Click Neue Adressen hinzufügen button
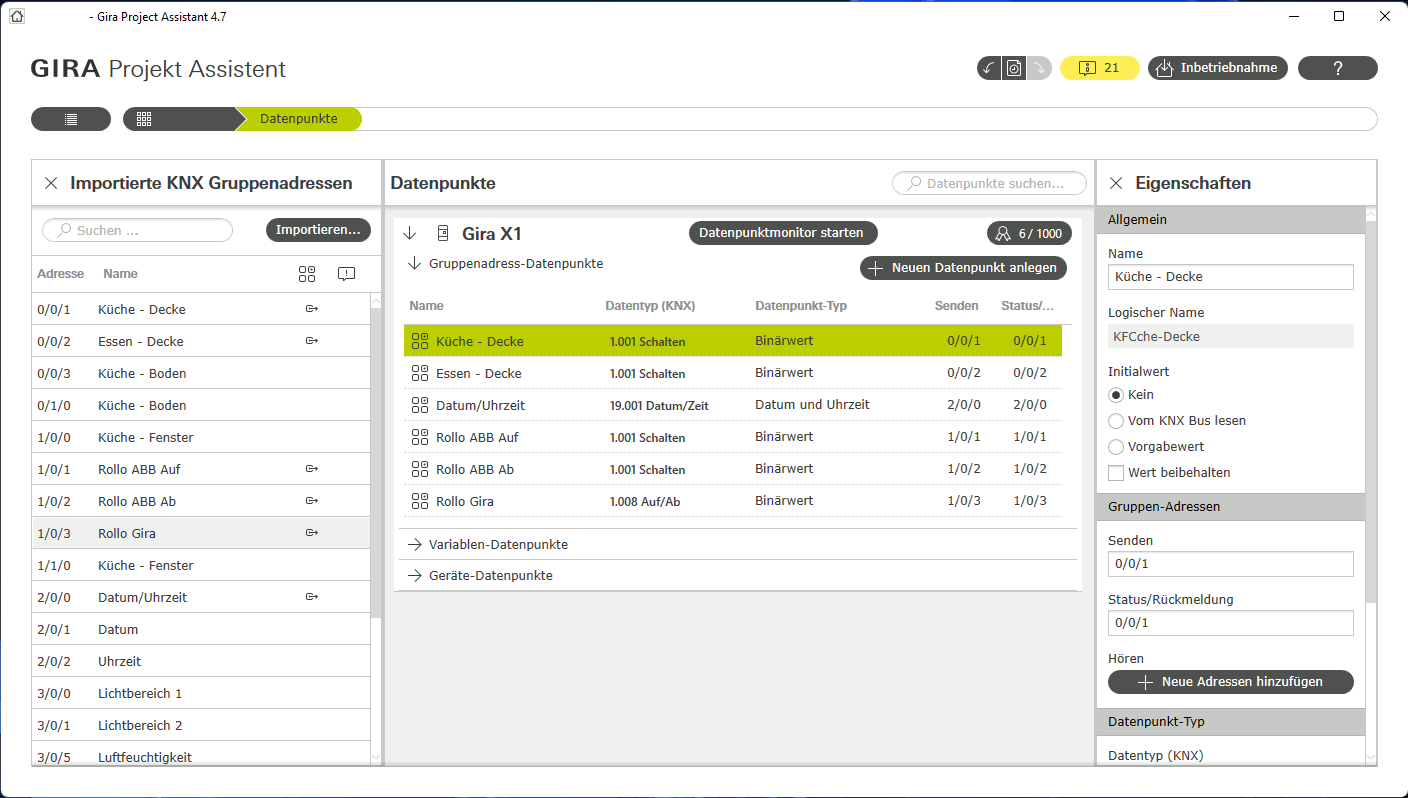Image resolution: width=1408 pixels, height=798 pixels. (x=1231, y=682)
